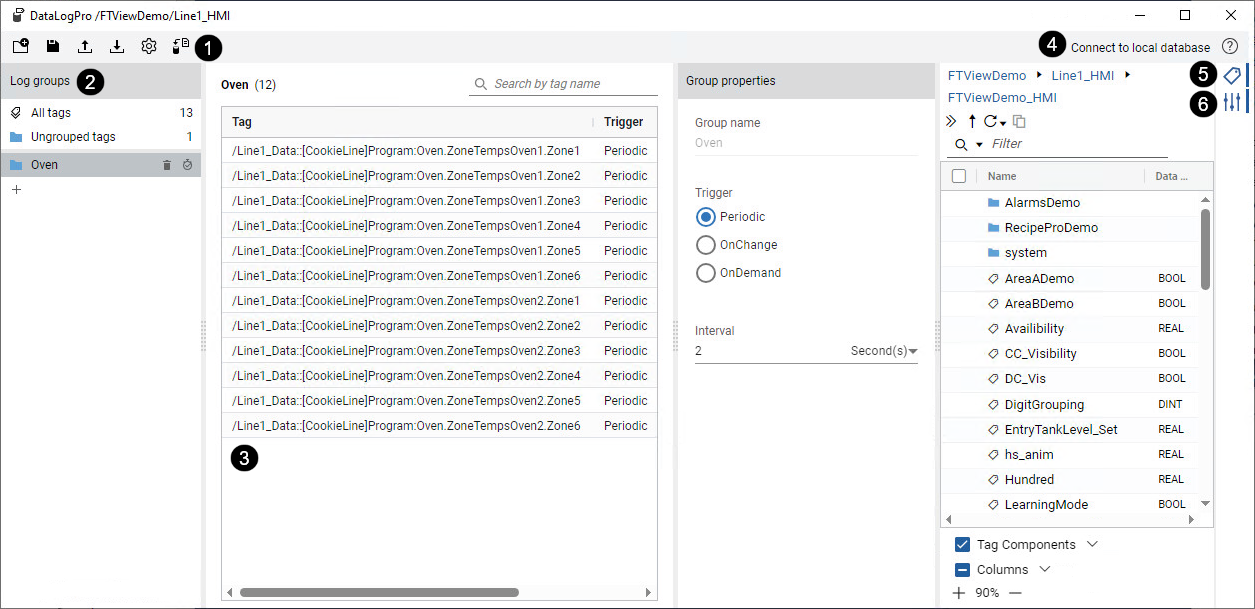
Task: Click Connect to local database
Action: [1140, 47]
